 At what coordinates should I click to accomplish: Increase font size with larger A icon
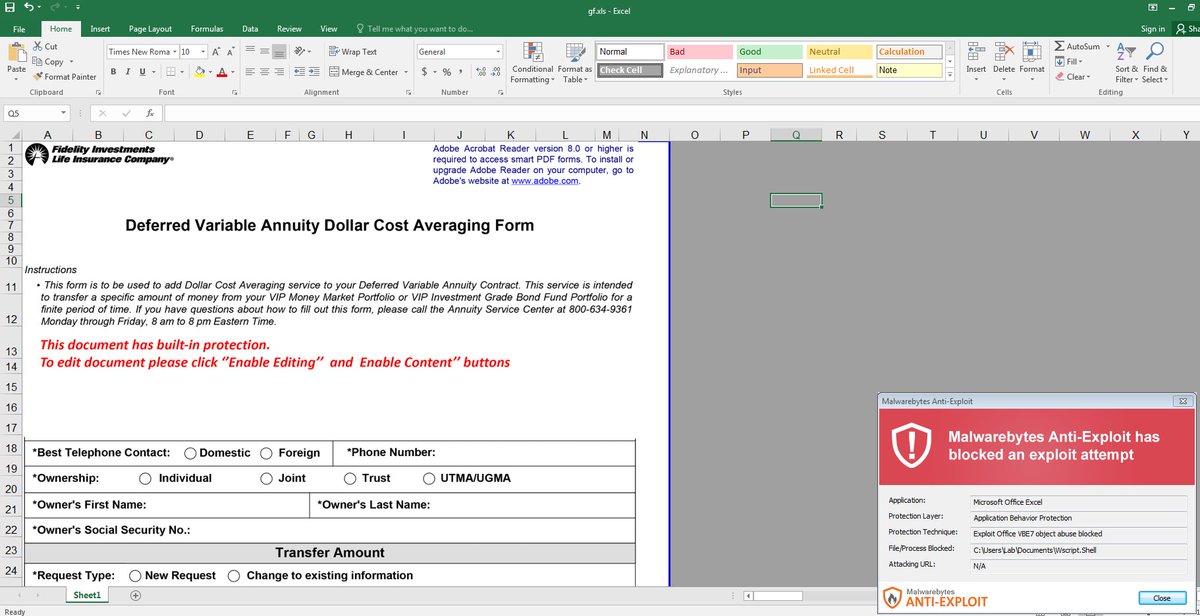[x=217, y=51]
